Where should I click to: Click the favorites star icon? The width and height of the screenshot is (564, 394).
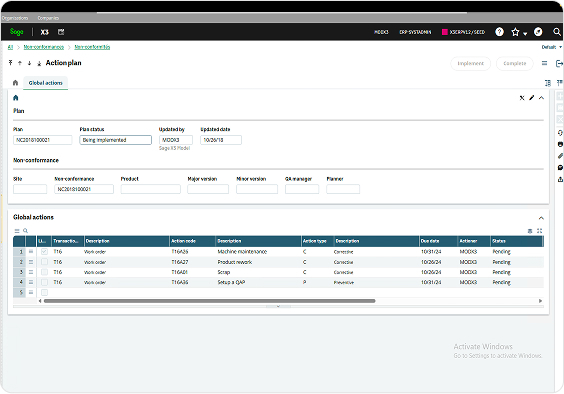pyautogui.click(x=515, y=32)
